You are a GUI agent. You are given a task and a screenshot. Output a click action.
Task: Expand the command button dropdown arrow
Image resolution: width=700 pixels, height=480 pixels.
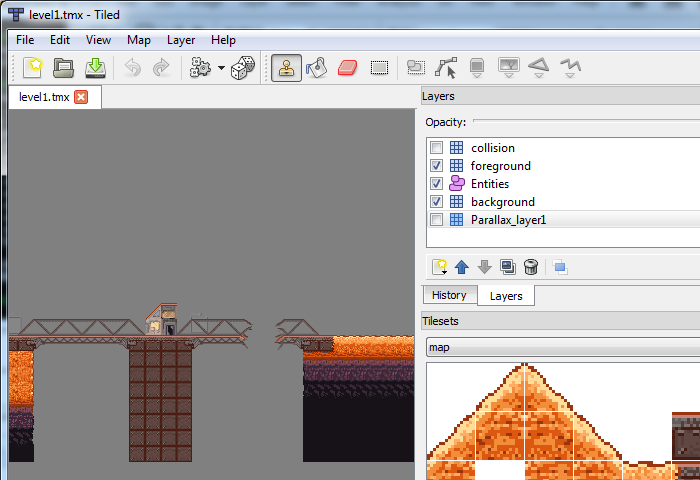point(221,68)
